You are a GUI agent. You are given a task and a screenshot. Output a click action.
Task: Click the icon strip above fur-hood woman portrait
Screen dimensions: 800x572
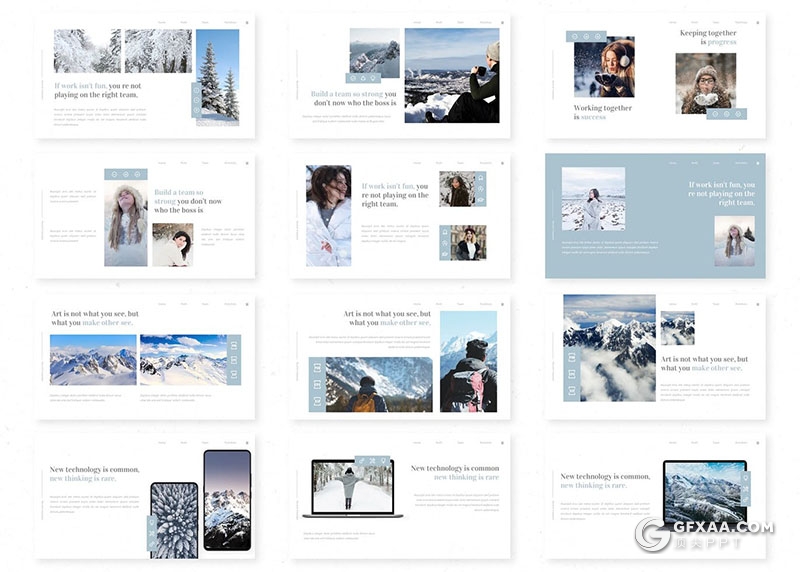pyautogui.click(x=126, y=174)
